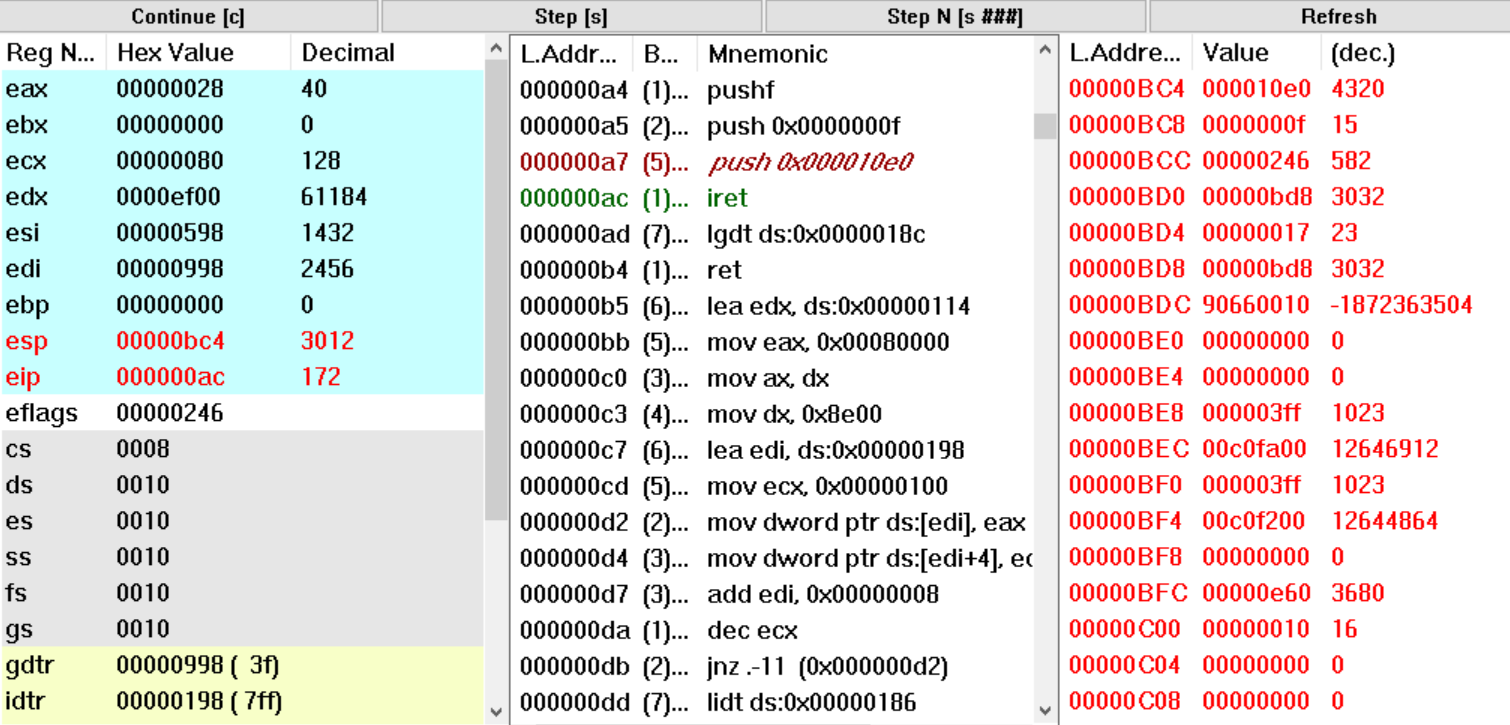Click the Continue [c] button
This screenshot has width=1510, height=725.
pyautogui.click(x=188, y=16)
